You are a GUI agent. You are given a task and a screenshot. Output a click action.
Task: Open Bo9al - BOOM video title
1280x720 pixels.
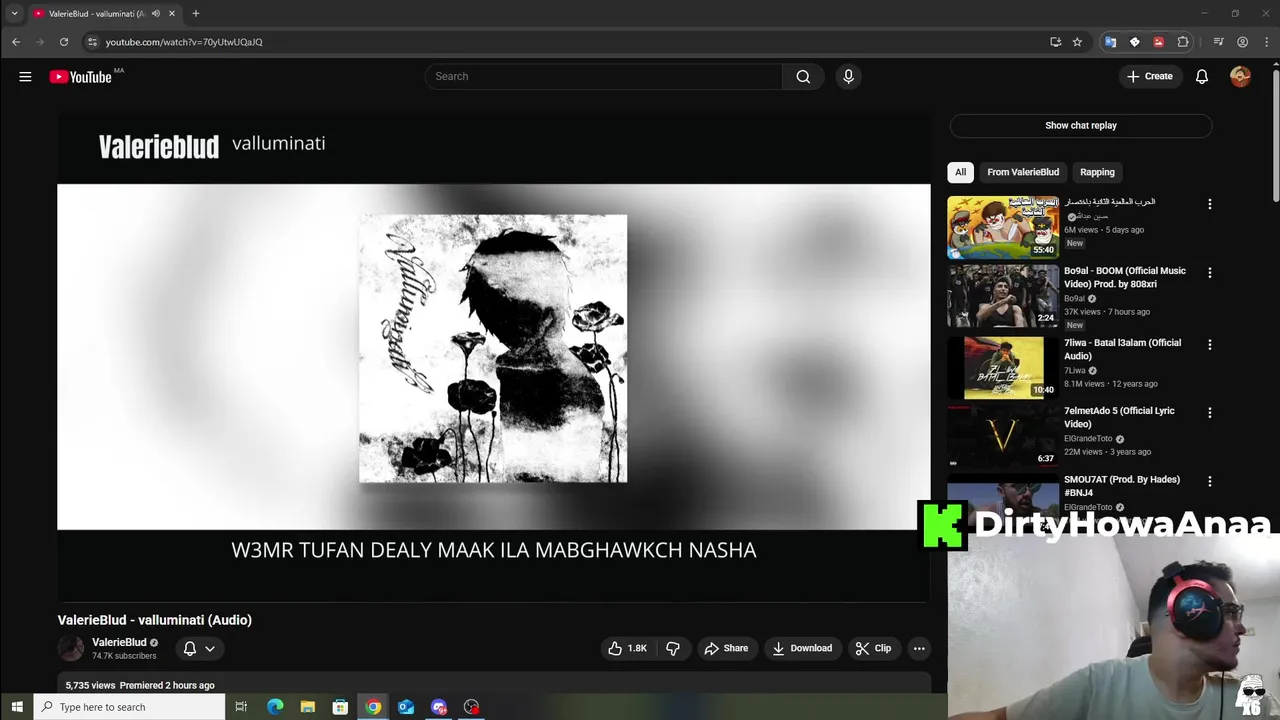(x=1125, y=277)
